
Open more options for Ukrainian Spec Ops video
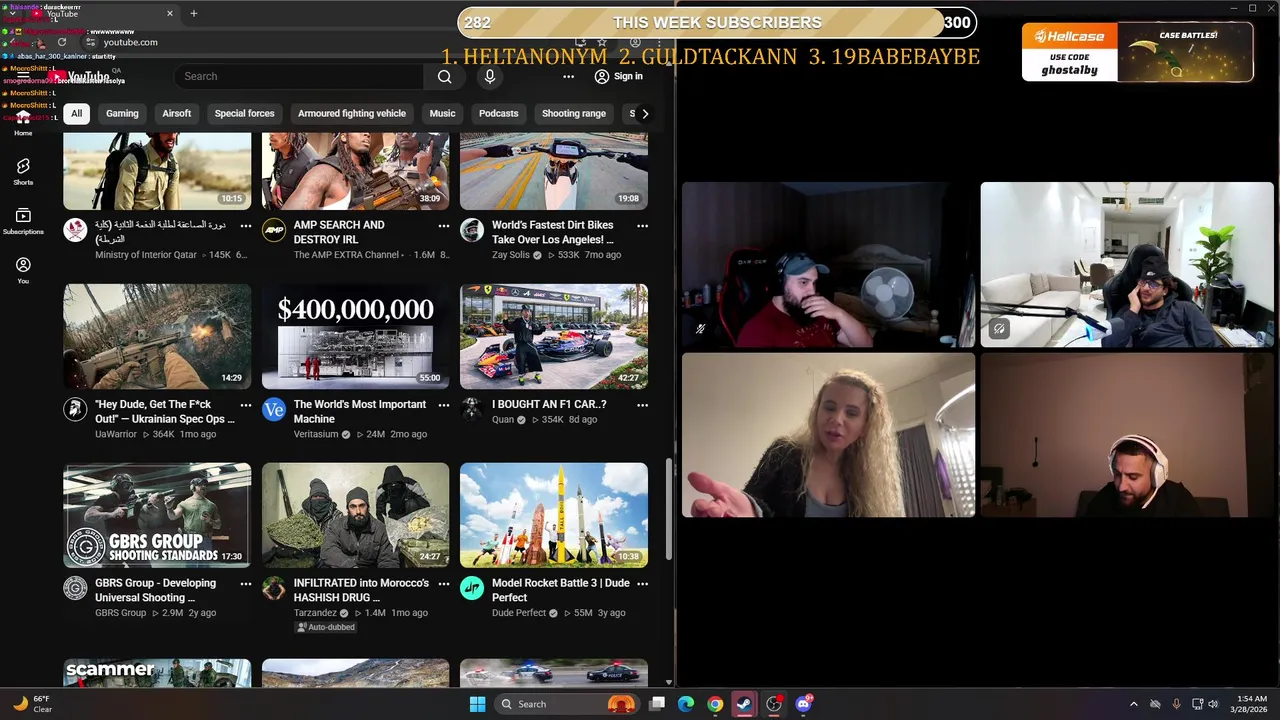point(246,405)
